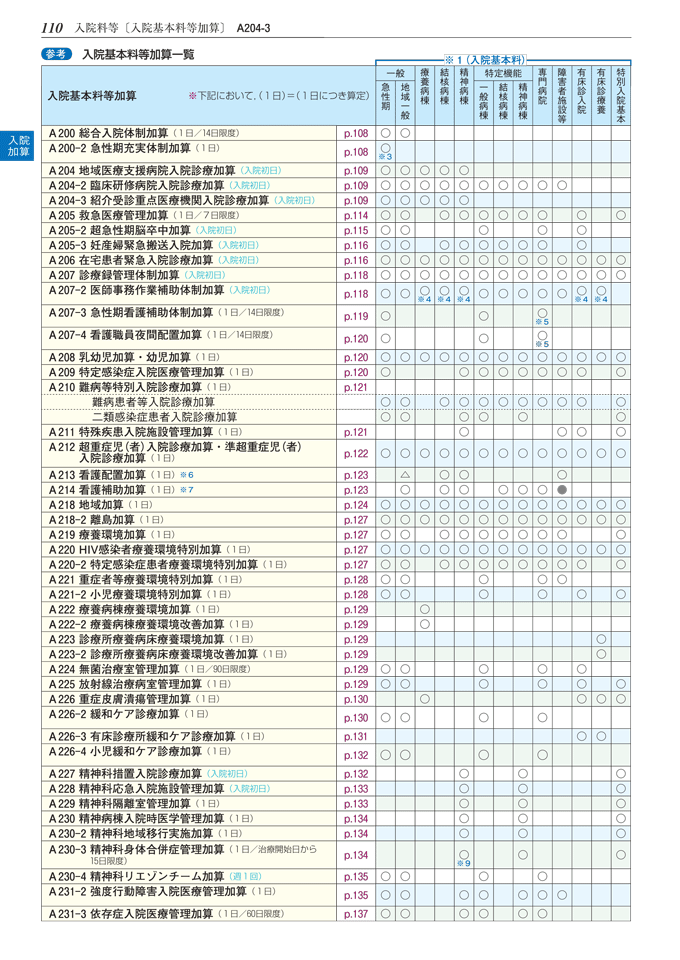Click the circle marked ※9 in A230-3 row
This screenshot has width=680, height=960.
pyautogui.click(x=464, y=854)
